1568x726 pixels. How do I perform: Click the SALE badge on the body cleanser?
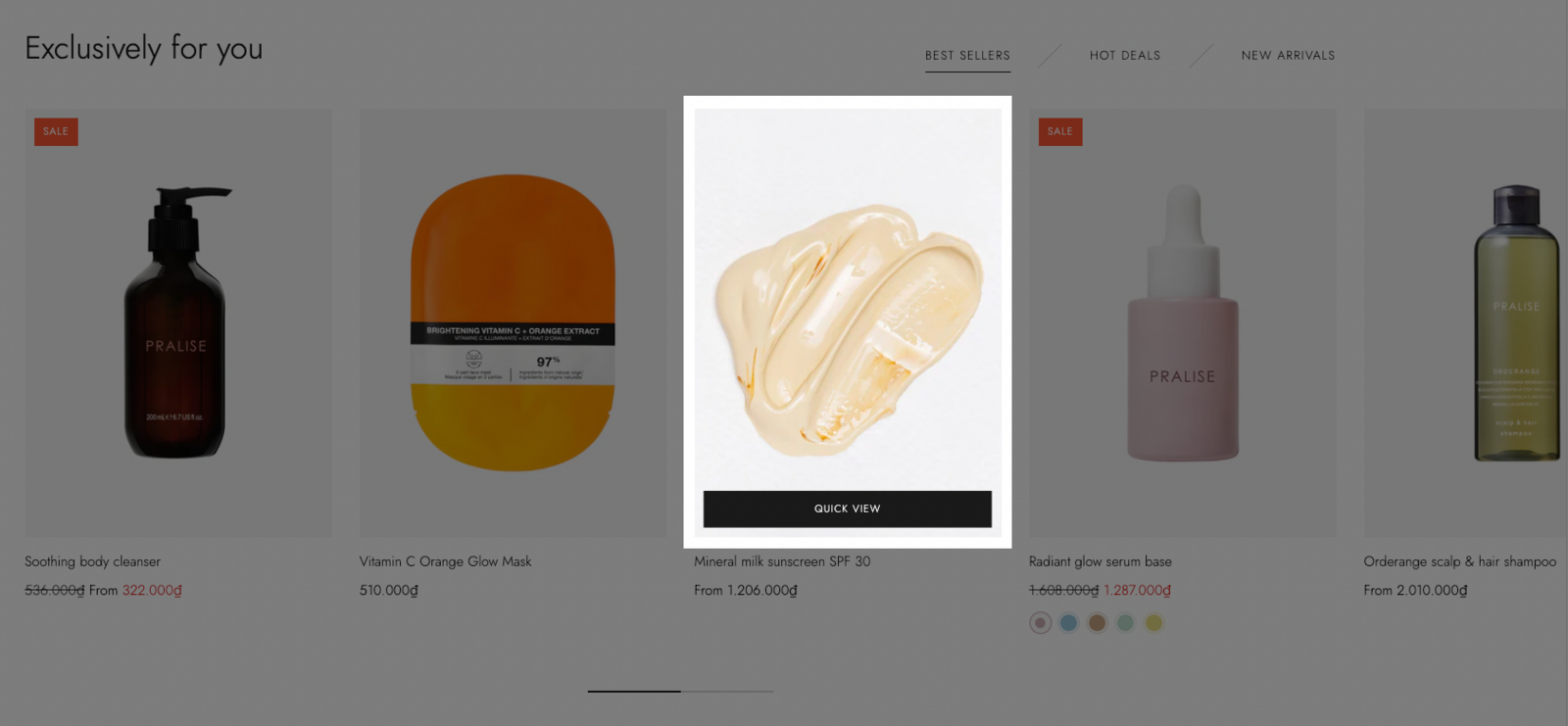coord(56,131)
